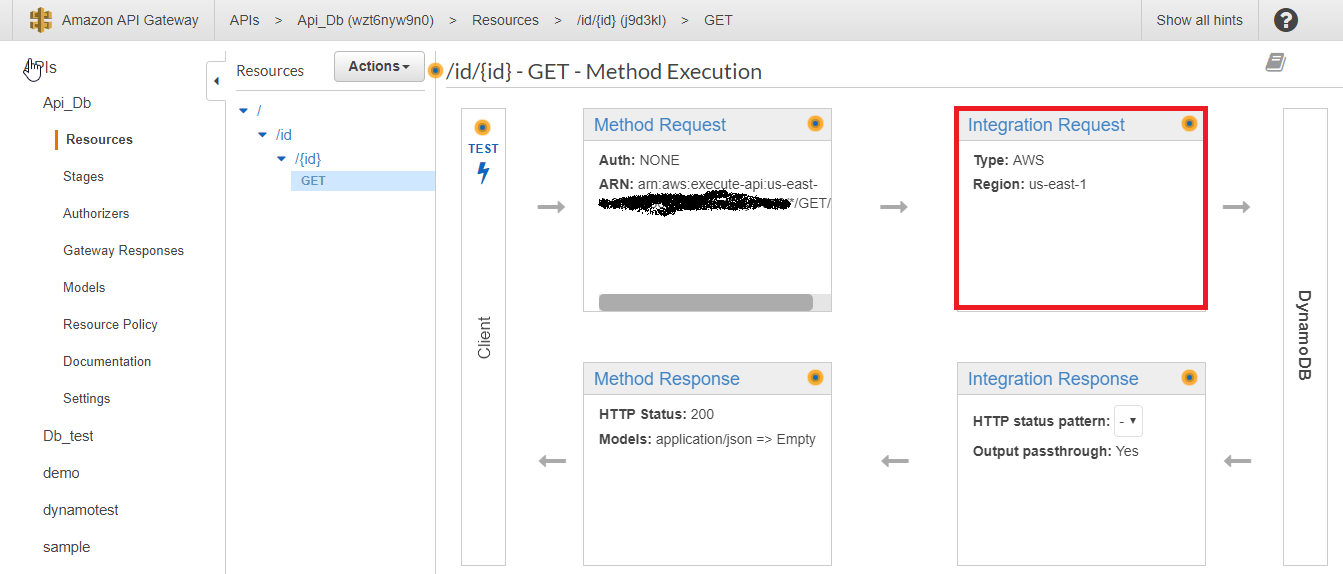Click the Integration Request title link
This screenshot has width=1343, height=574.
point(1046,125)
